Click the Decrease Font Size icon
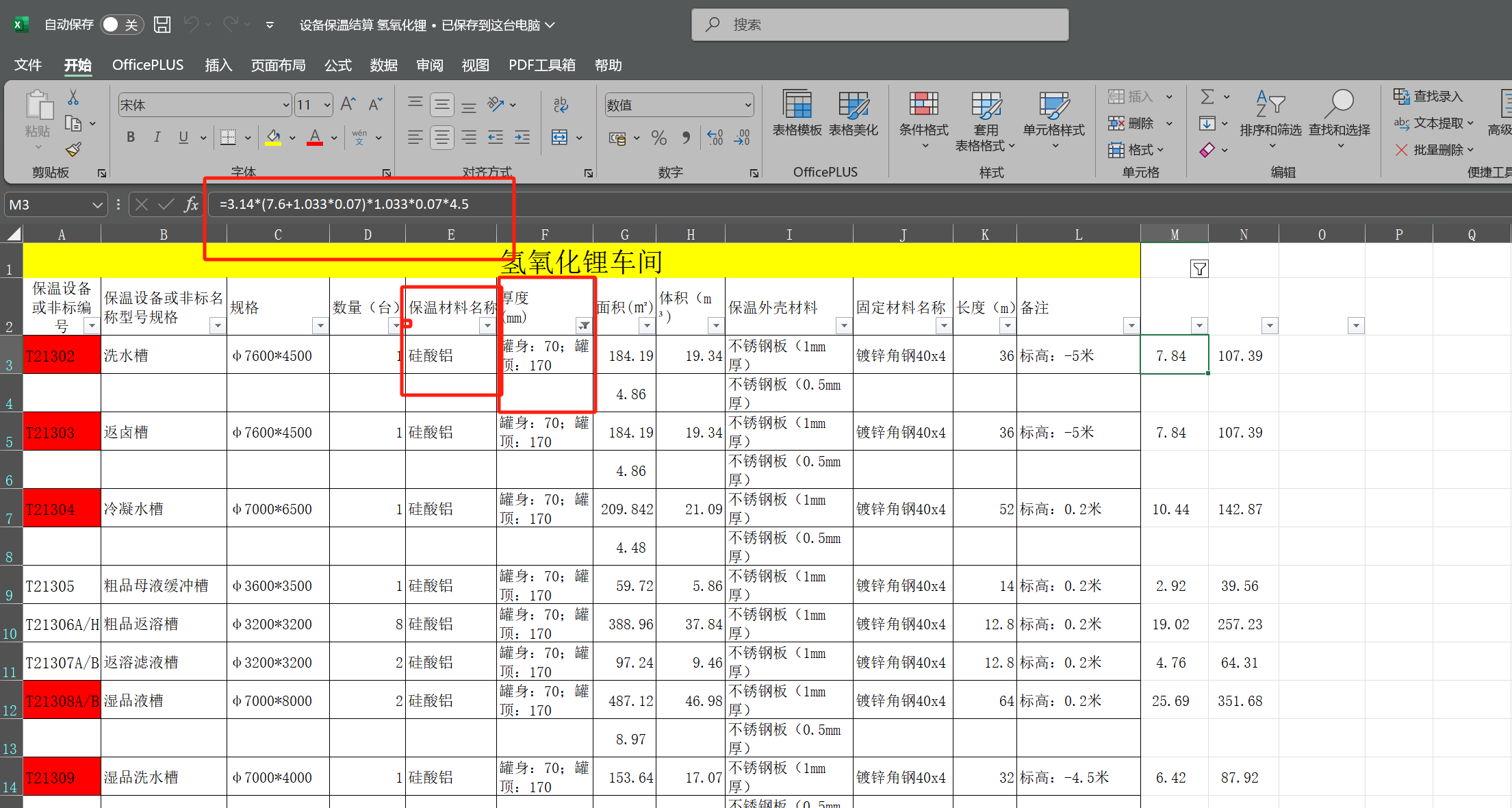Image resolution: width=1512 pixels, height=808 pixels. [374, 104]
